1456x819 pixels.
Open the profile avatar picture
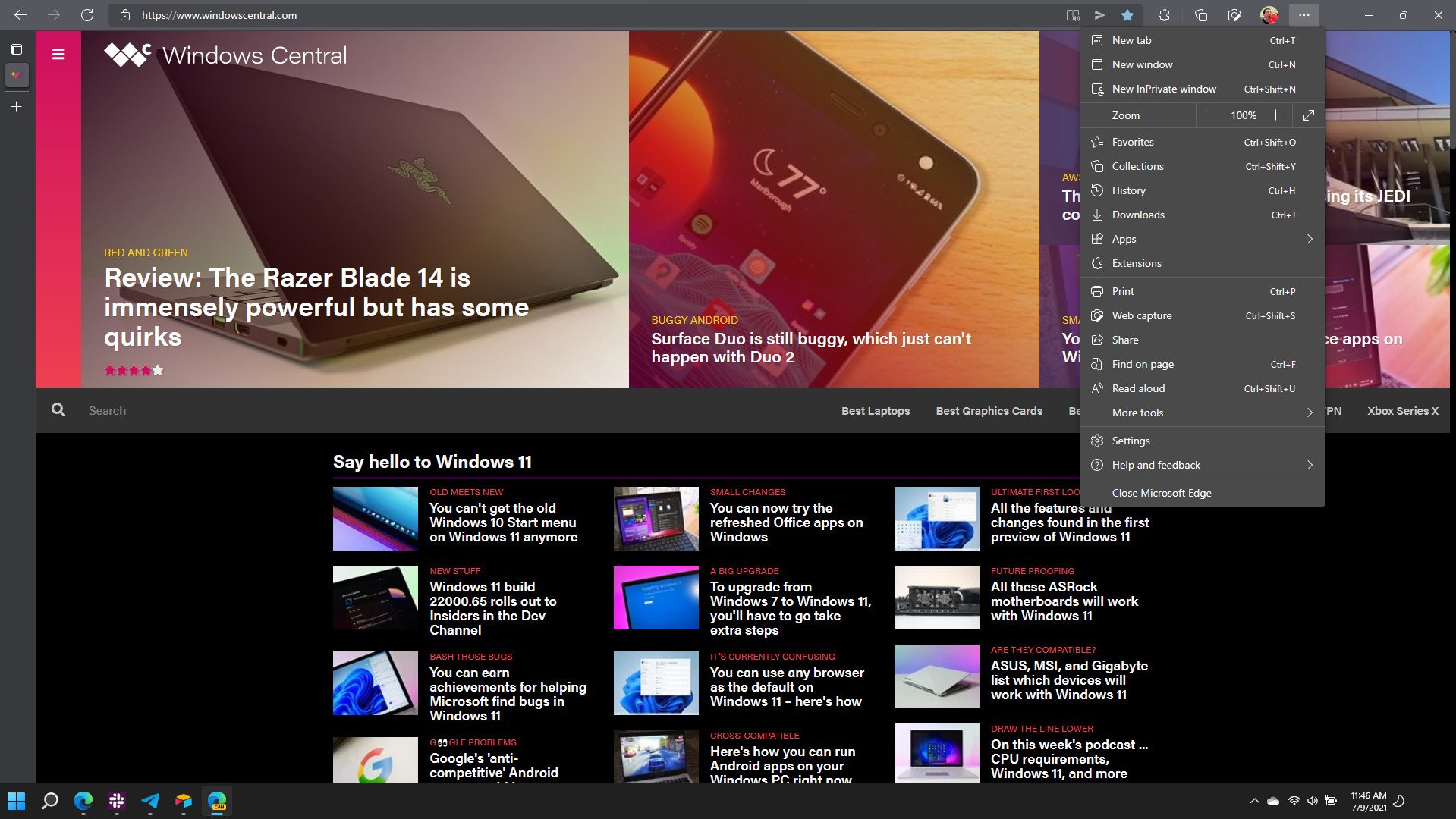point(1269,15)
